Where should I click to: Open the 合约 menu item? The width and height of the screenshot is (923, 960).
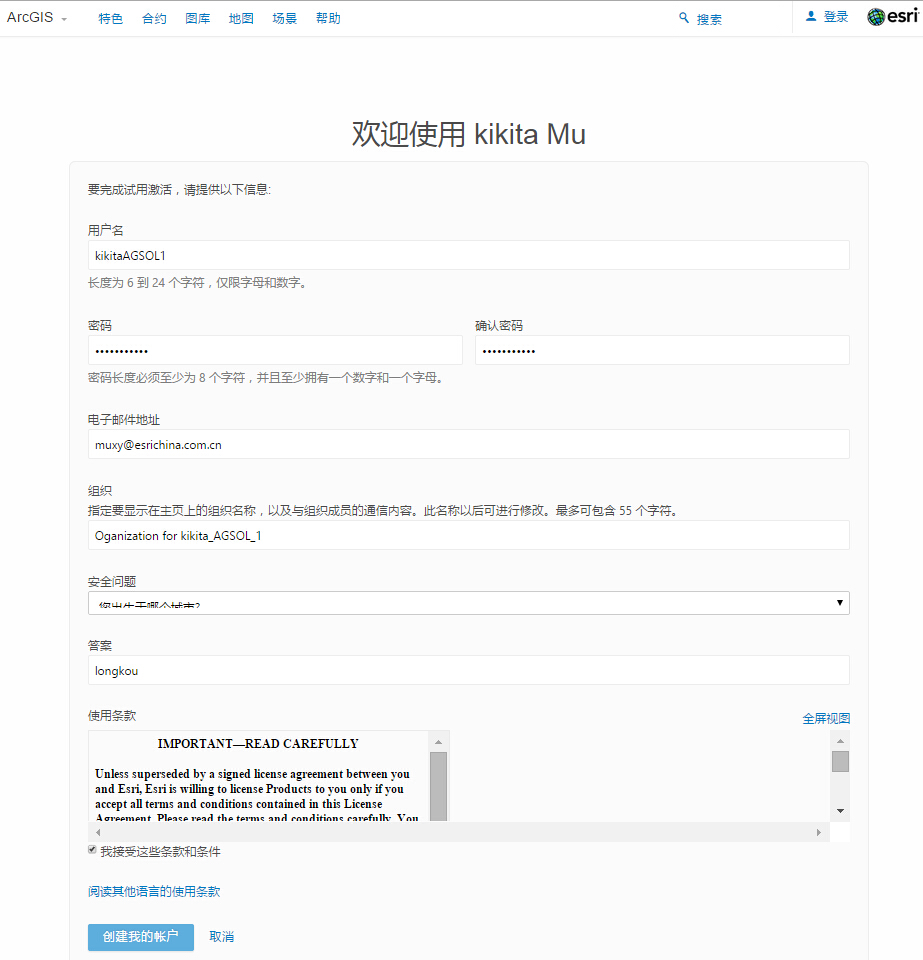click(x=154, y=18)
